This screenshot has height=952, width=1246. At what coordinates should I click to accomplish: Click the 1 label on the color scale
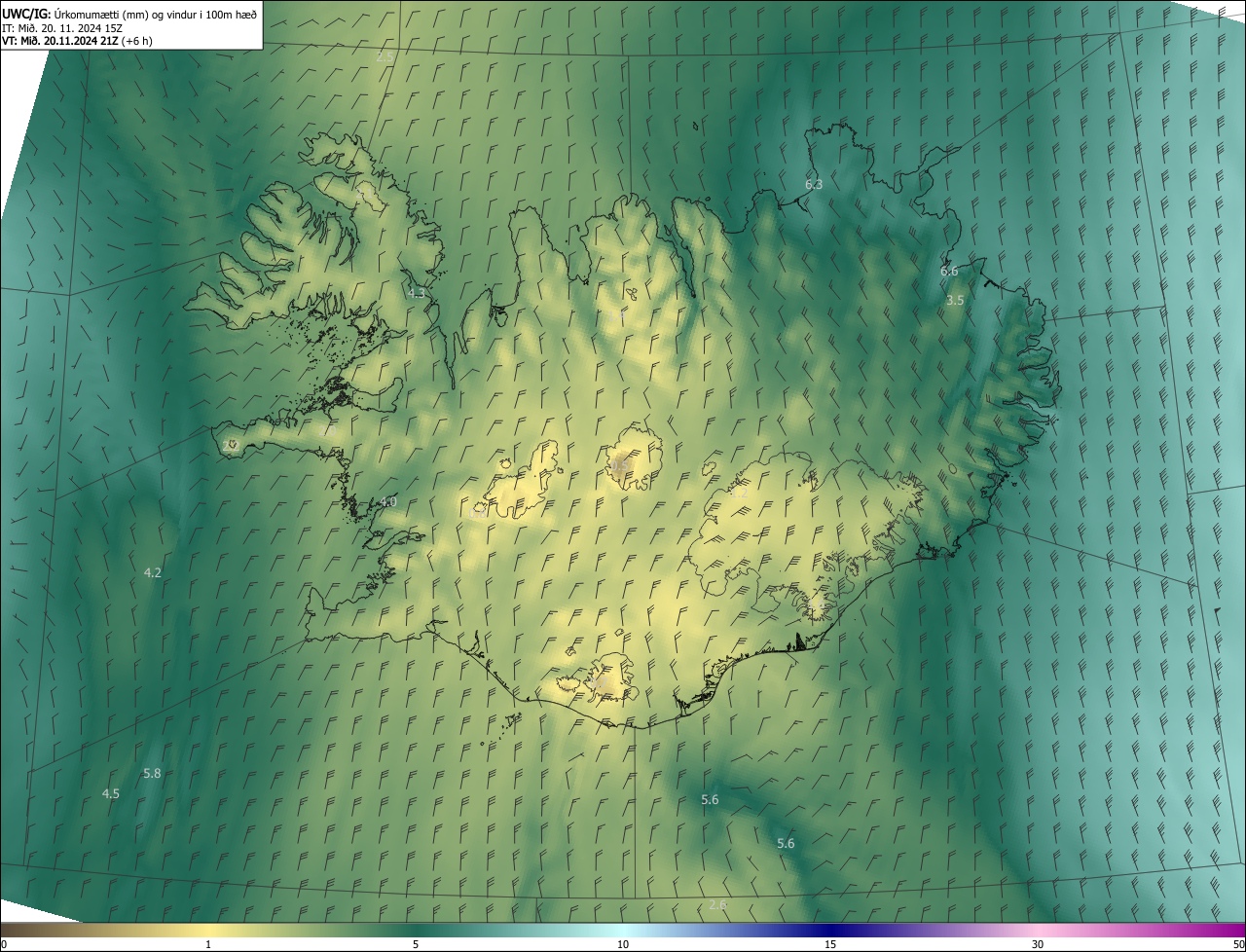[208, 945]
